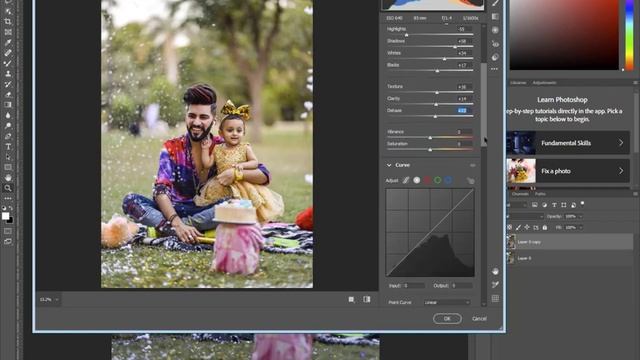640x360 pixels.
Task: Select the Pen tool
Action: (x=8, y=136)
